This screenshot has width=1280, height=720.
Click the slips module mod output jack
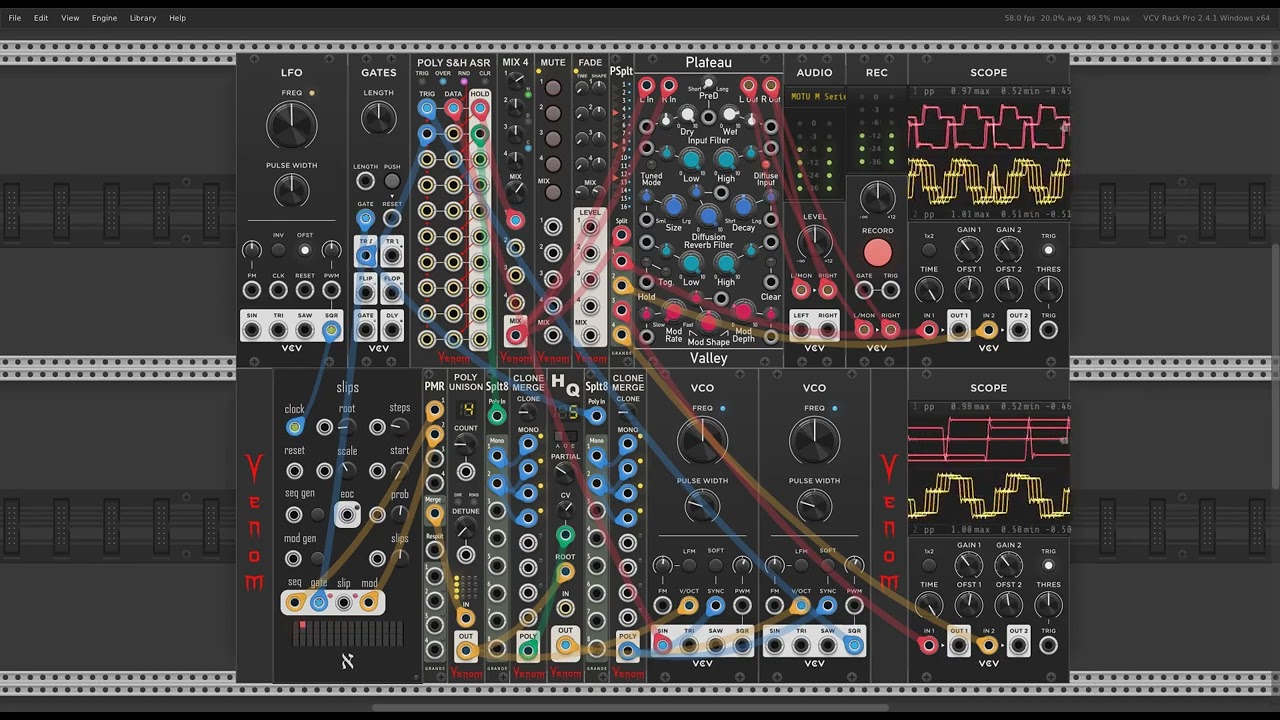[x=369, y=602]
